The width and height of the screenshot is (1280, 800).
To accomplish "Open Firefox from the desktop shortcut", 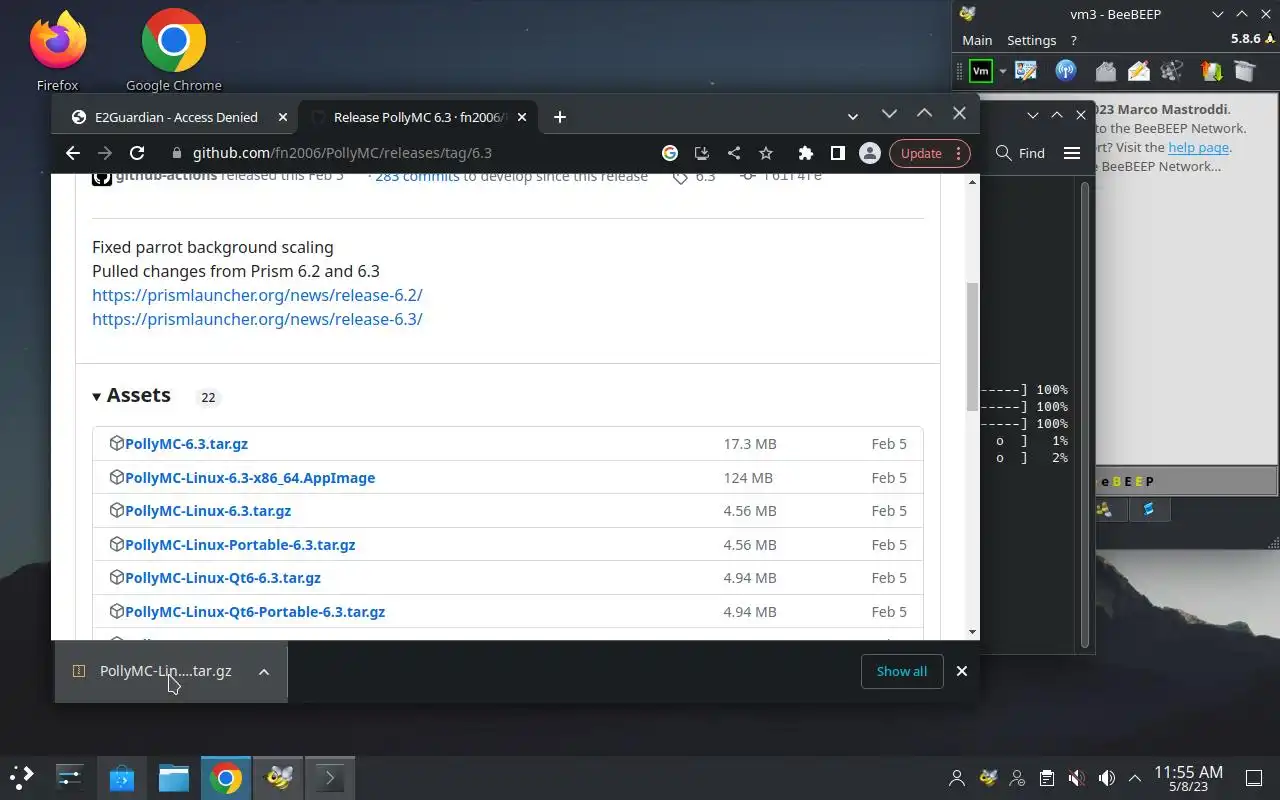I will 57,50.
